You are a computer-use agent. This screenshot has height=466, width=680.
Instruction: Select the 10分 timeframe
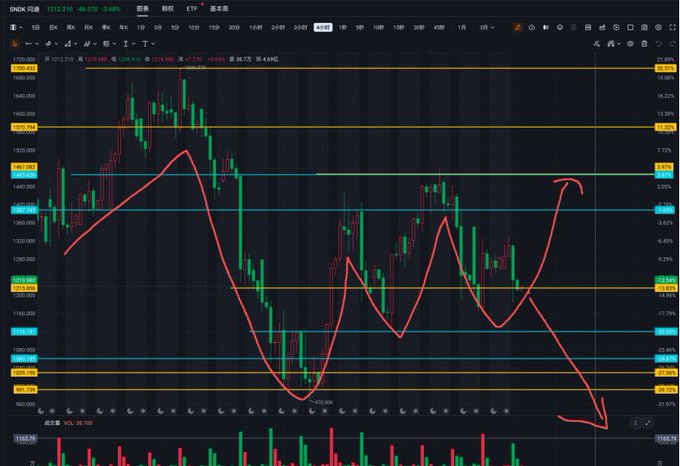pos(193,27)
